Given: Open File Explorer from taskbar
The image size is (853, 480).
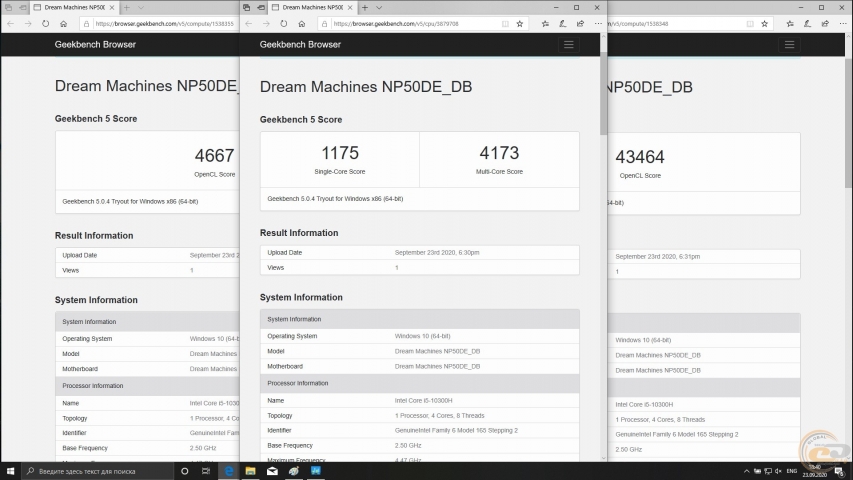Looking at the screenshot, I should pos(250,471).
